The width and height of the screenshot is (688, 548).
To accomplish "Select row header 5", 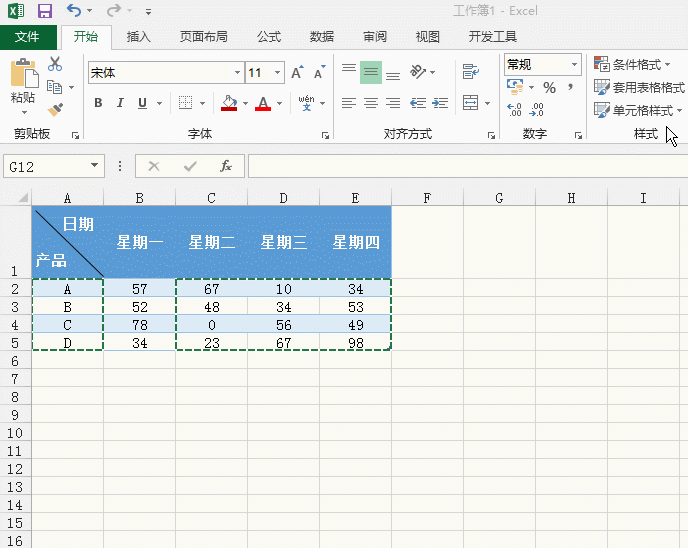I will click(x=15, y=343).
